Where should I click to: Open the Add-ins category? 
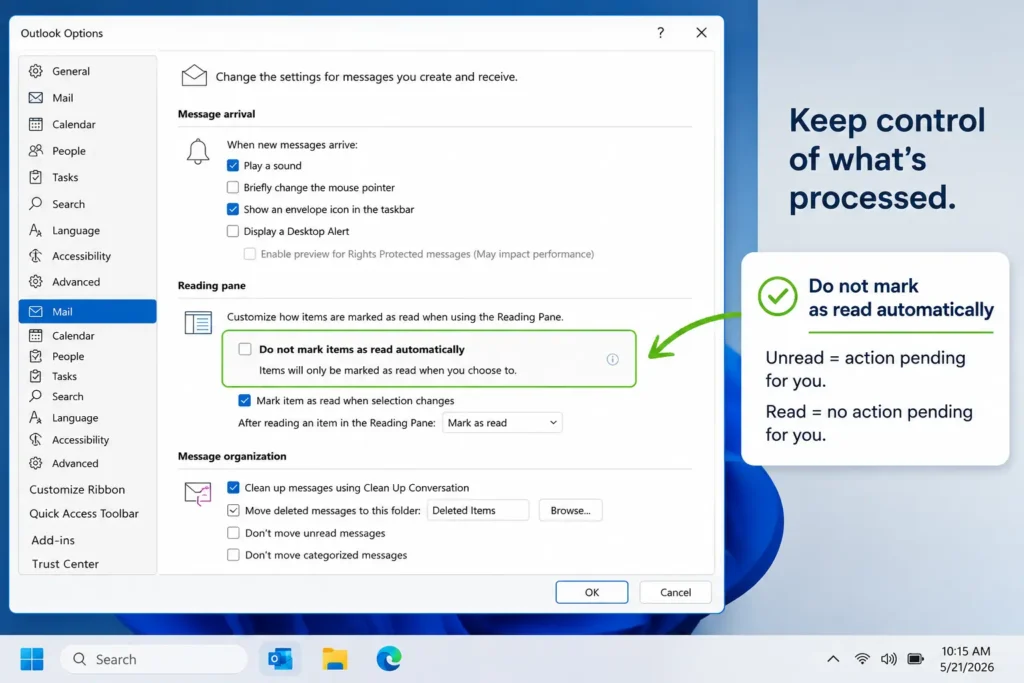[53, 540]
